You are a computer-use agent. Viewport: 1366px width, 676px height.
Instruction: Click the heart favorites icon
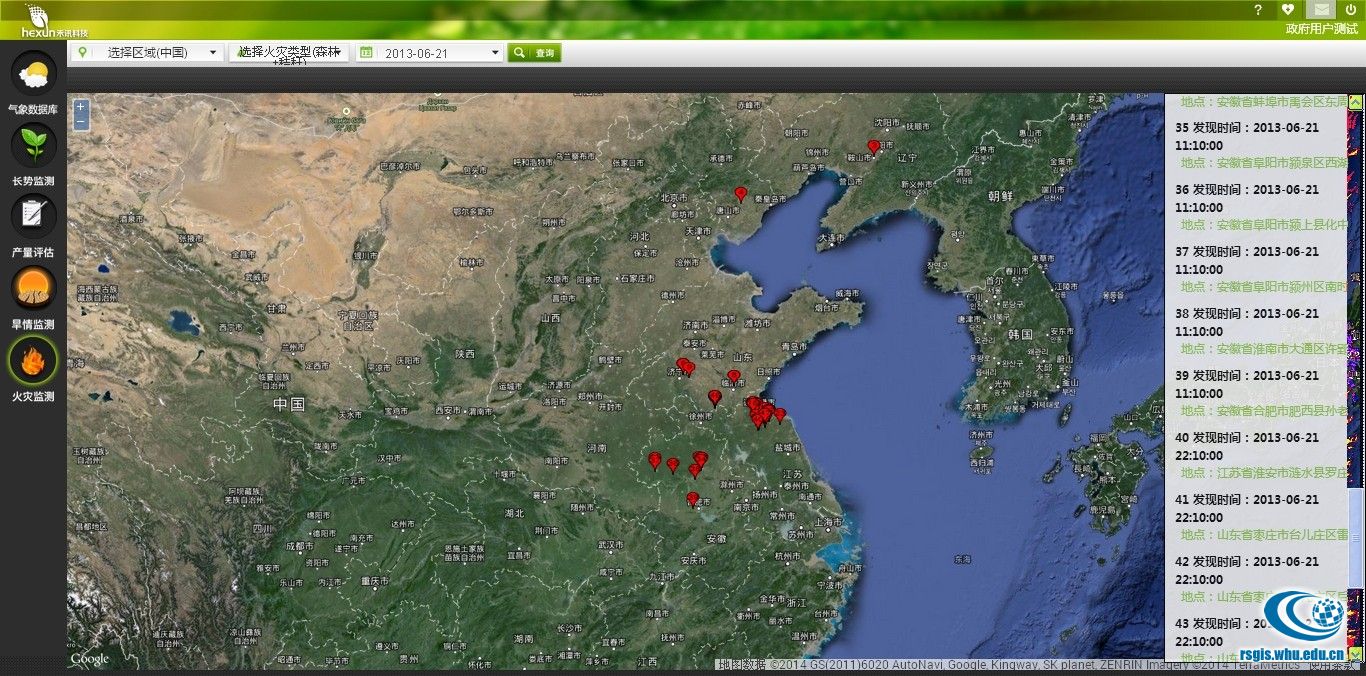[x=1288, y=9]
